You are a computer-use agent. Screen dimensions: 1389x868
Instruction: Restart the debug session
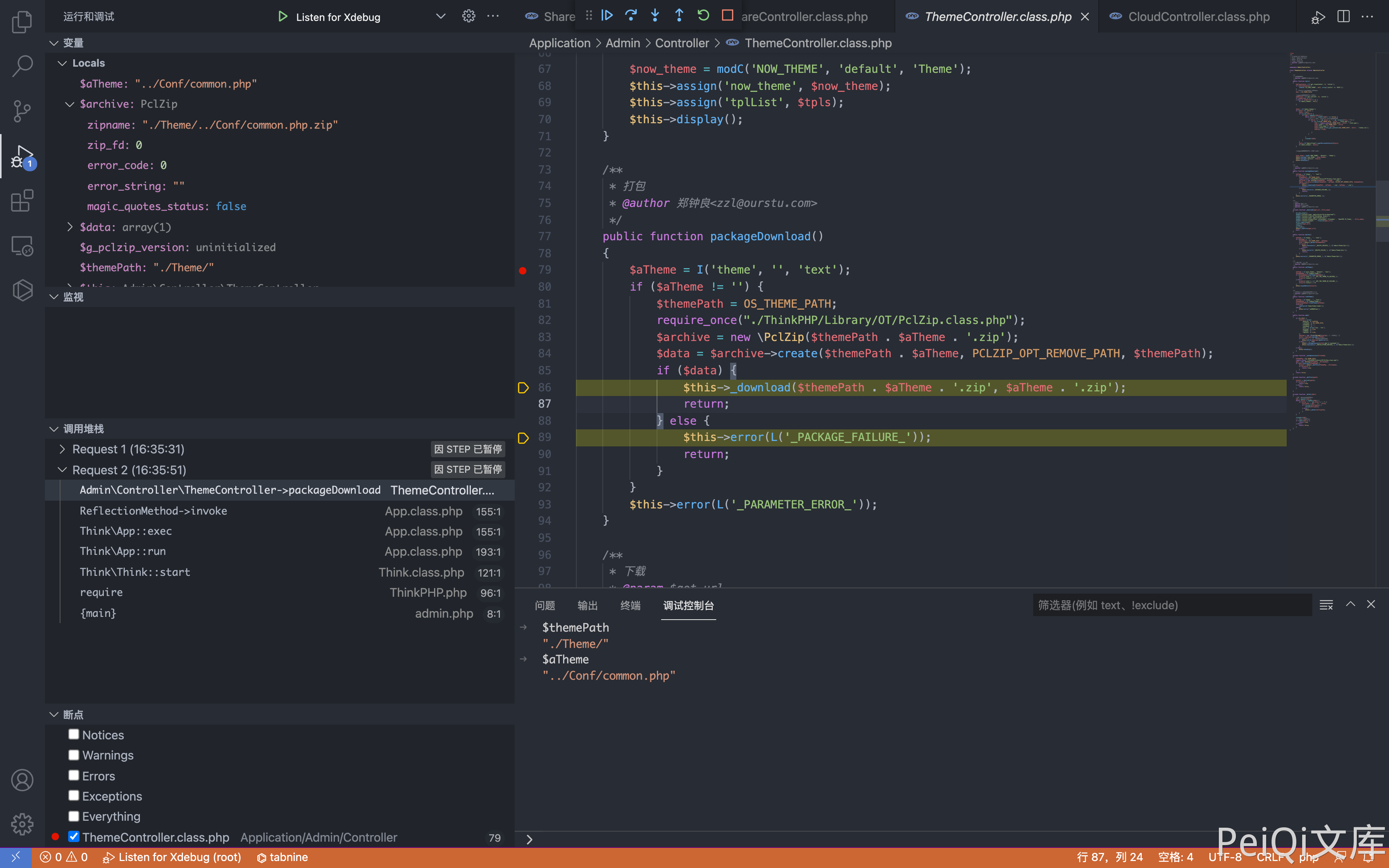(x=703, y=15)
